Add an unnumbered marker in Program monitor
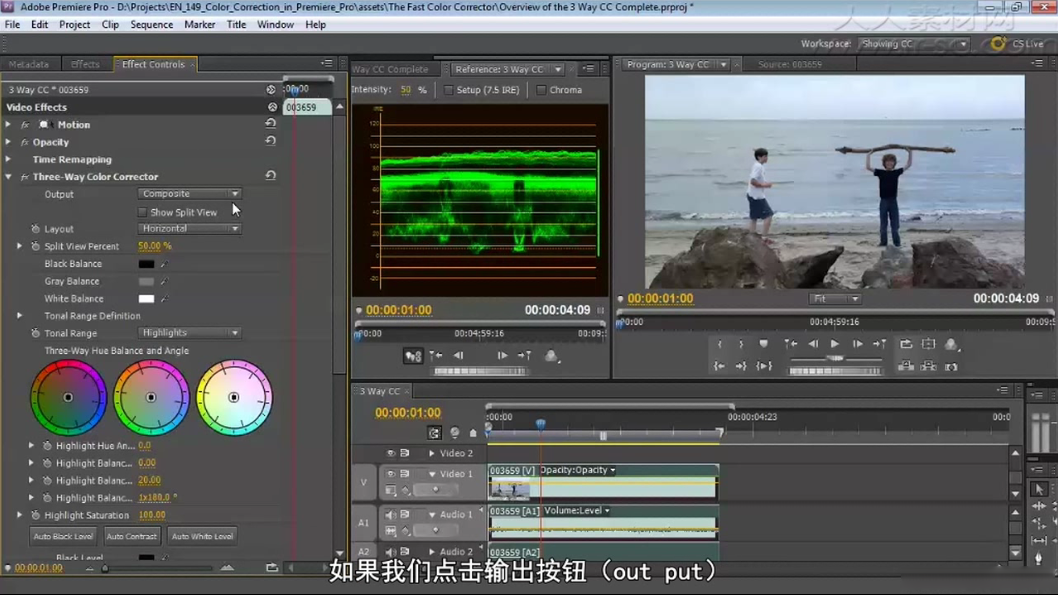Viewport: 1058px width, 595px height. pos(763,344)
